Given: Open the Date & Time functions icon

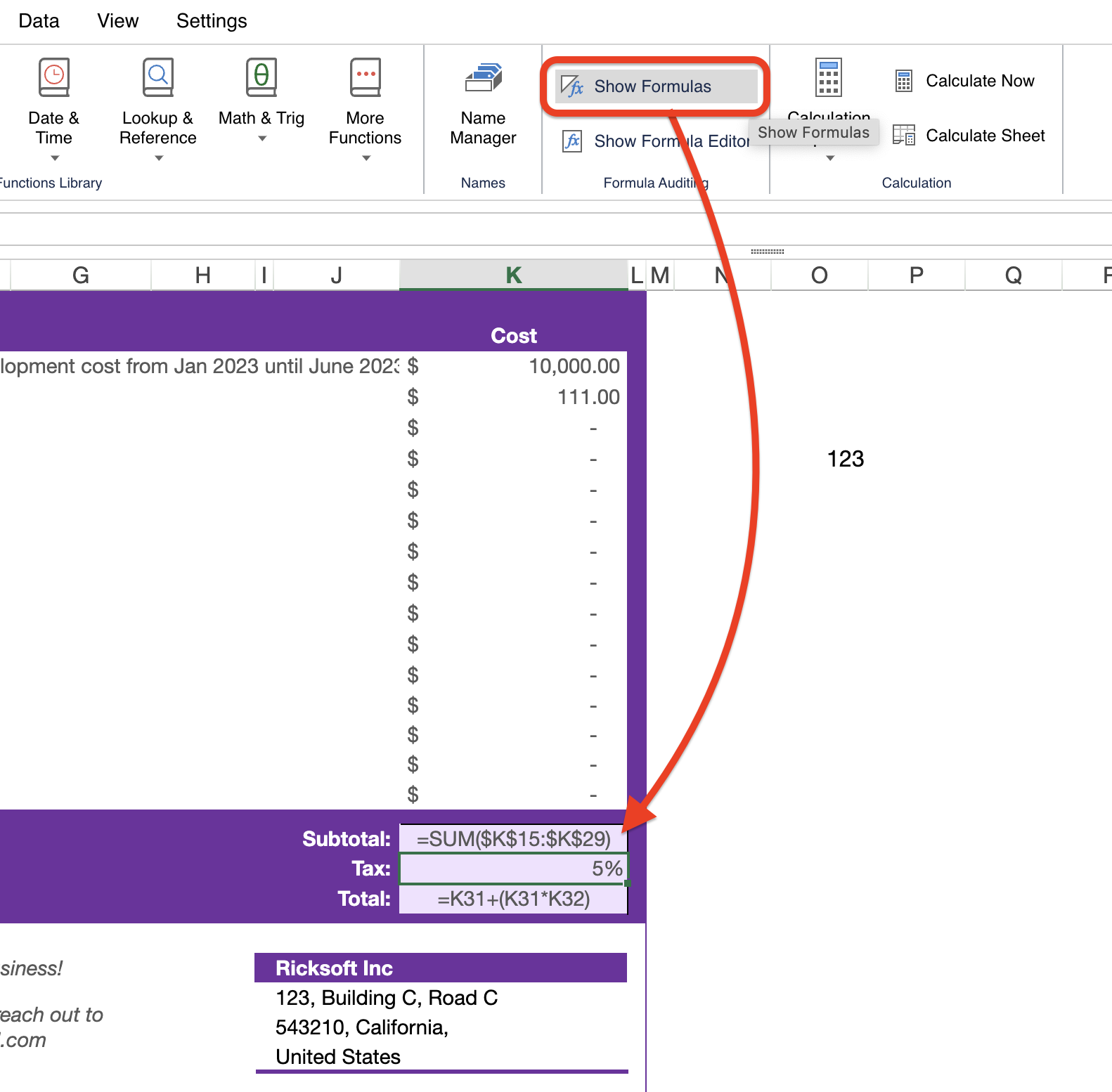Looking at the screenshot, I should tap(53, 77).
